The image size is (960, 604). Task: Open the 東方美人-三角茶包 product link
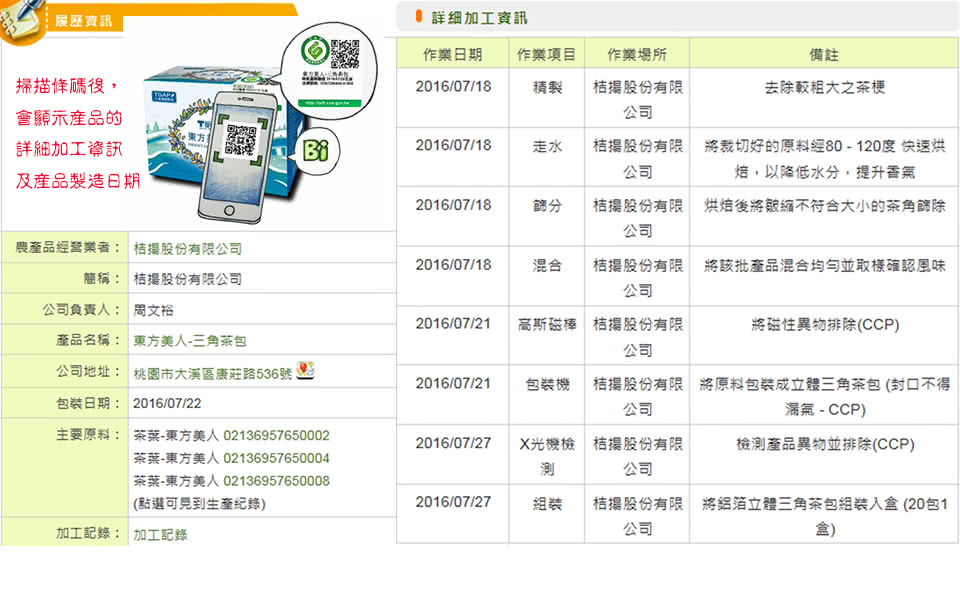pos(190,341)
